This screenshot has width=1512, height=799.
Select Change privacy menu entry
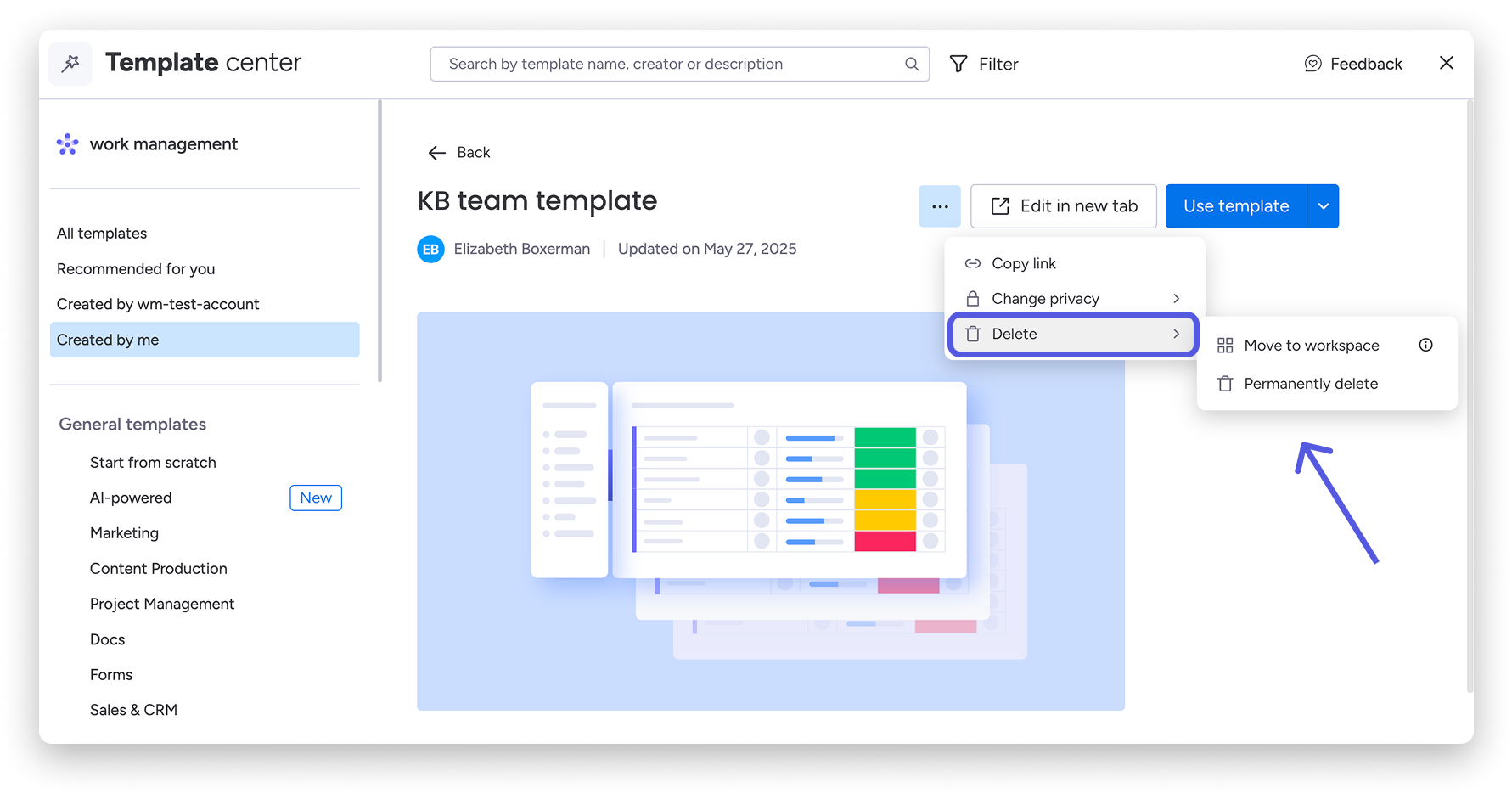click(x=1075, y=299)
